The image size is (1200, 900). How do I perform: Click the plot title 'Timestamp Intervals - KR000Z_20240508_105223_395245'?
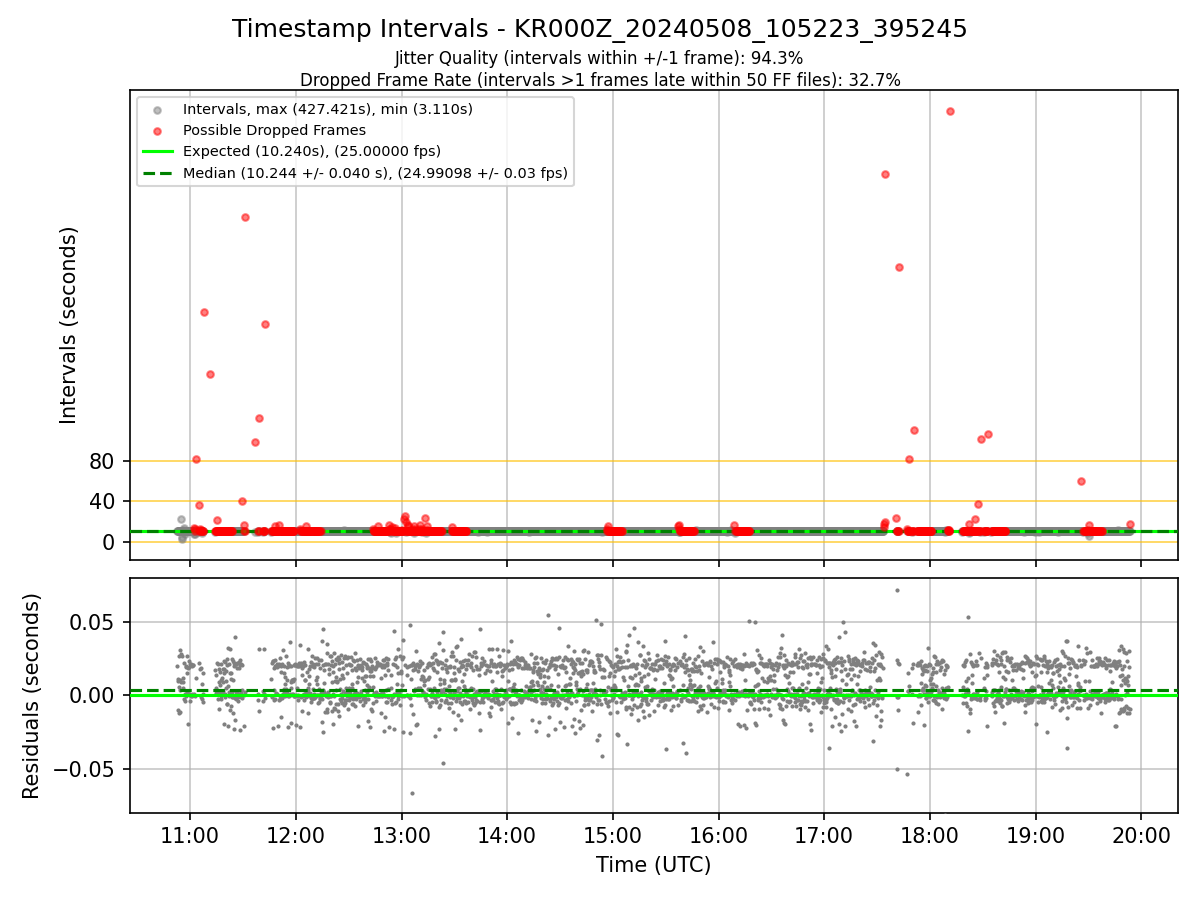click(x=600, y=29)
